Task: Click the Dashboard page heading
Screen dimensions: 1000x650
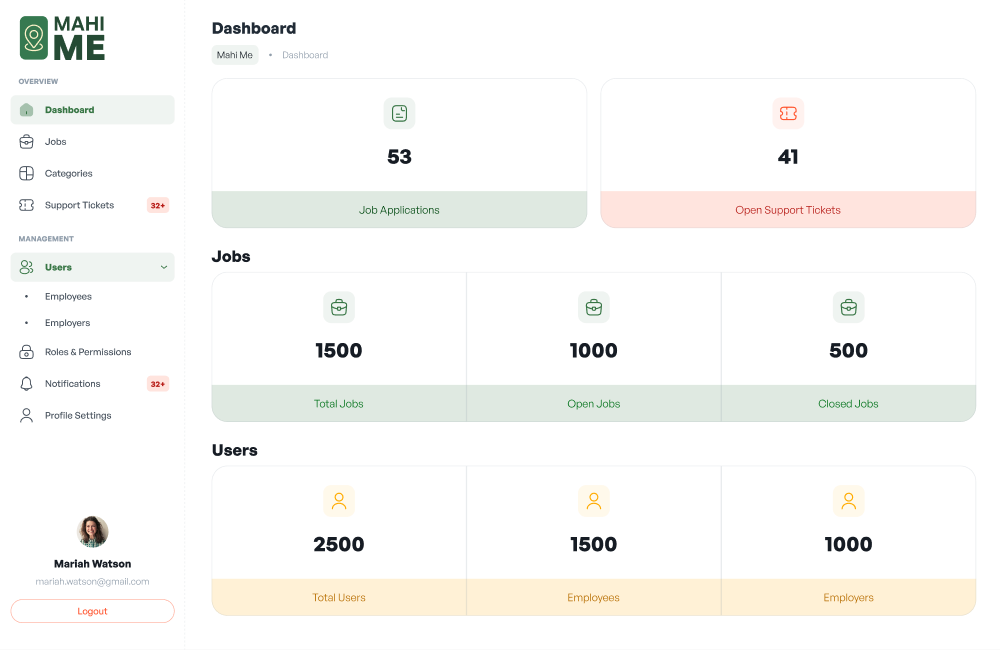Action: pyautogui.click(x=254, y=28)
